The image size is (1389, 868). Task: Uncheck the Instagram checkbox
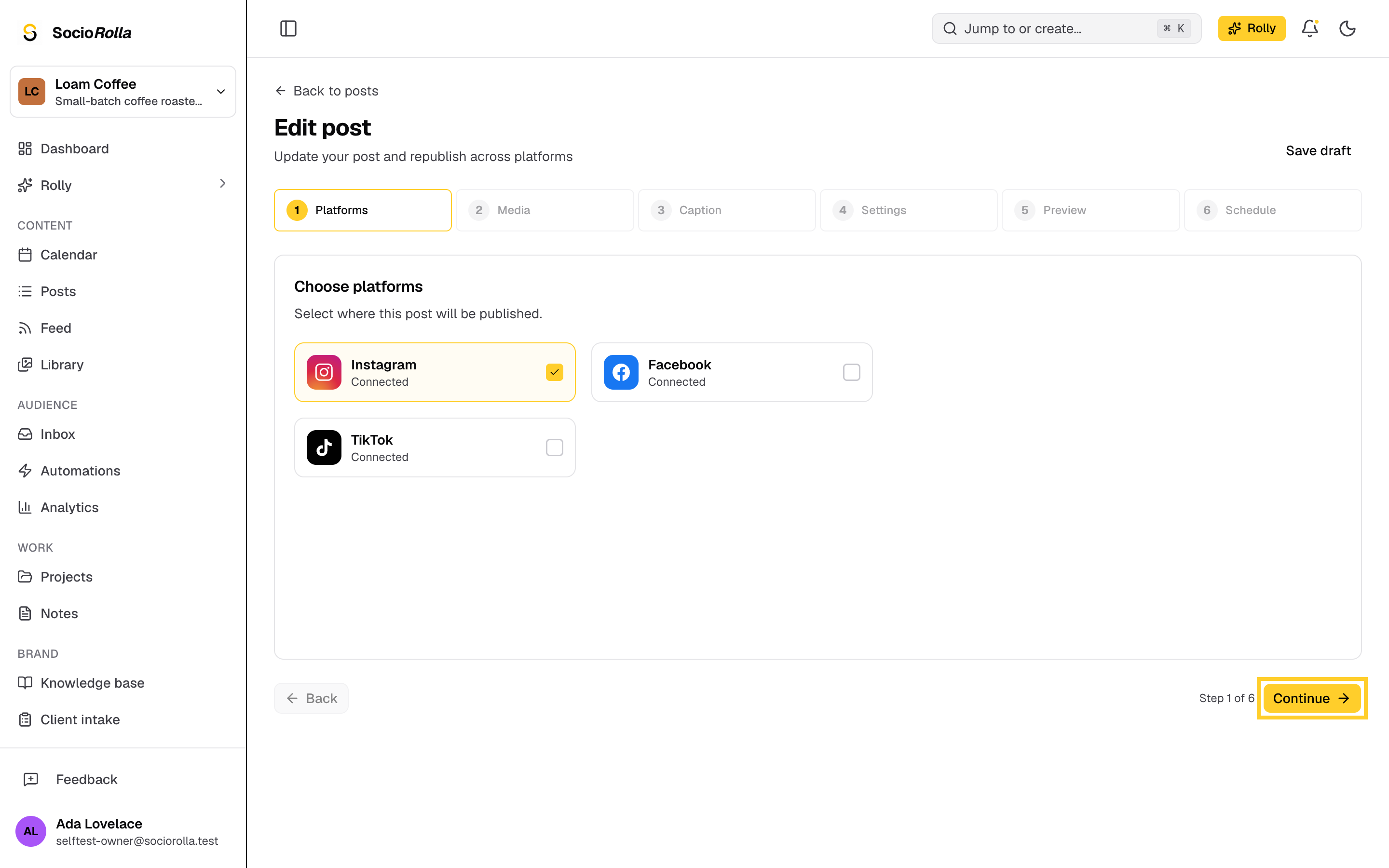(555, 372)
